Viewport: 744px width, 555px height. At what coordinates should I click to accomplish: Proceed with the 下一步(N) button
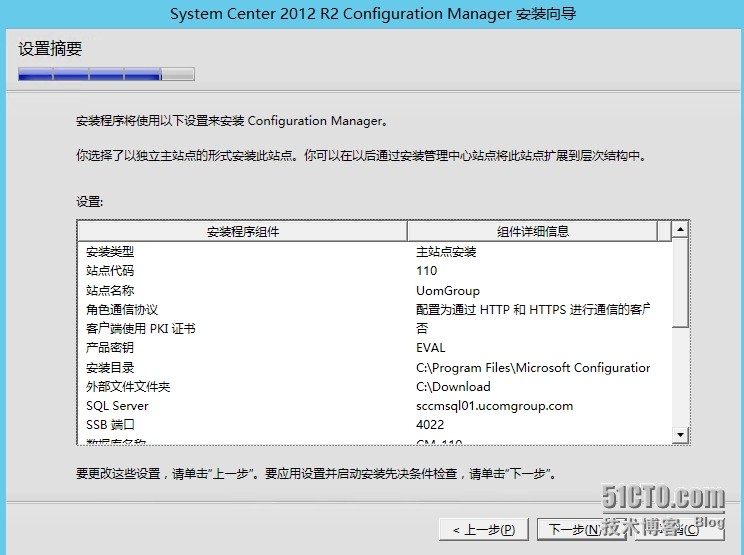coord(581,529)
